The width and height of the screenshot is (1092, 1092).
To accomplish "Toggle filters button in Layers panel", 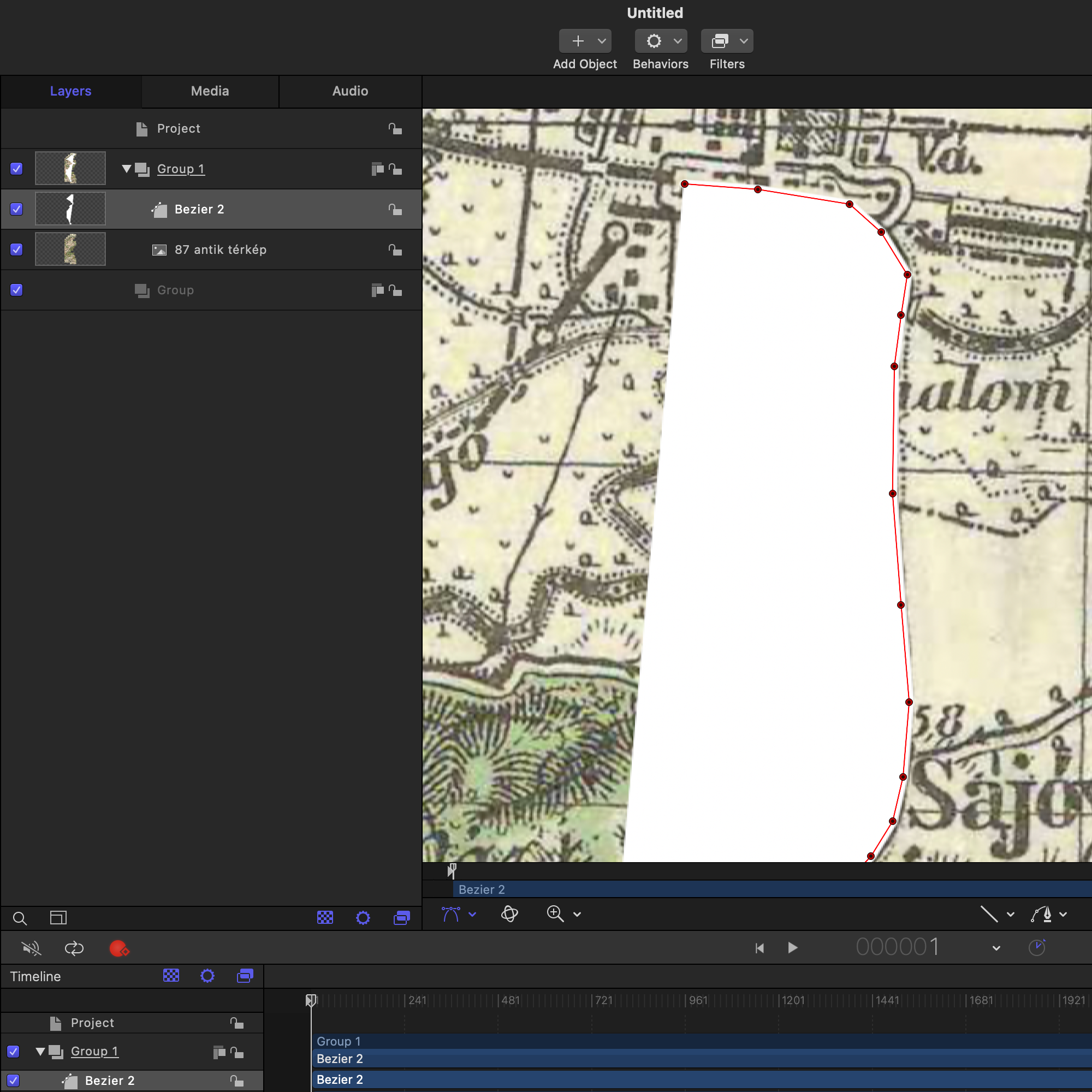I will tap(402, 918).
